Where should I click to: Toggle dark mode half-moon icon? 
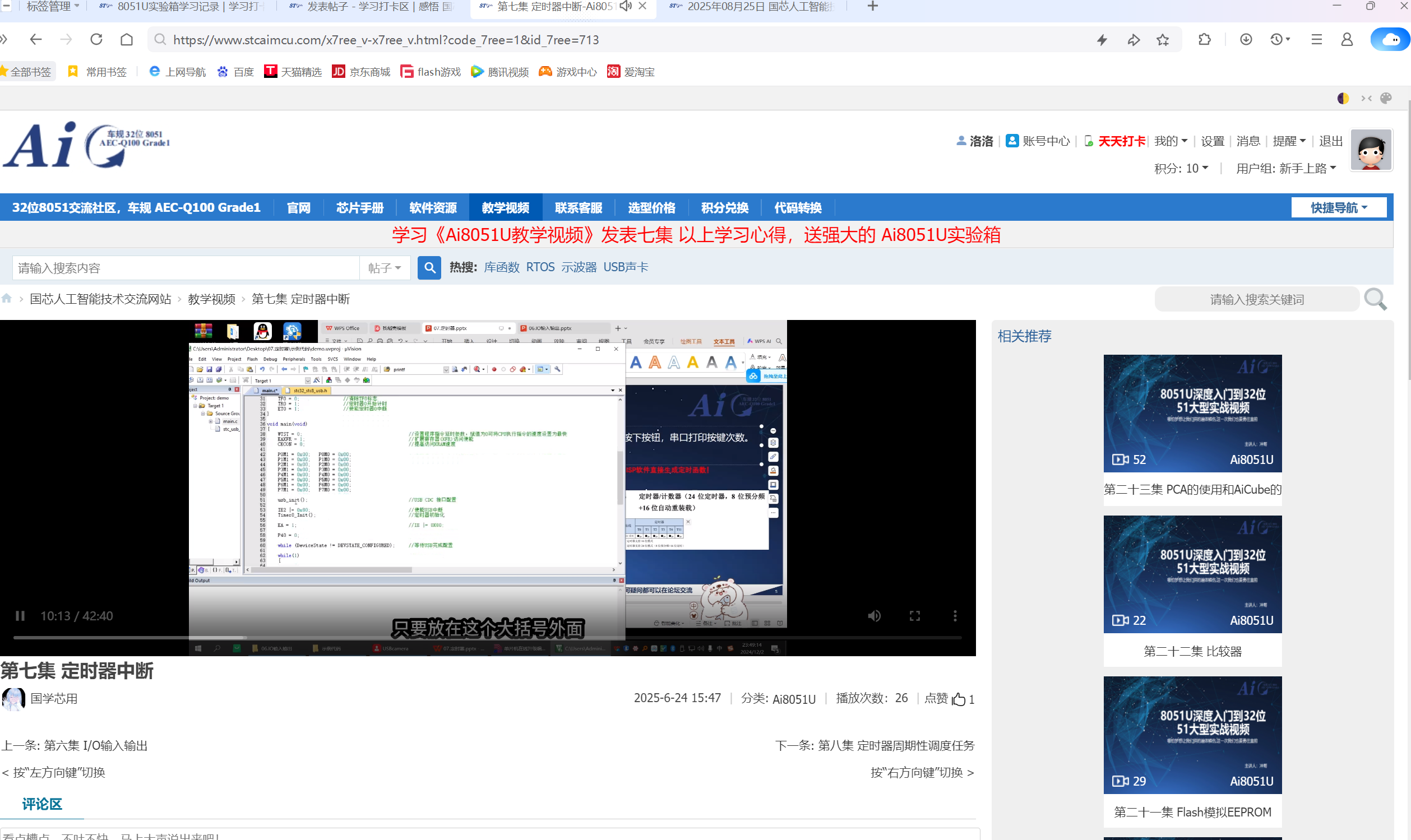1343,99
